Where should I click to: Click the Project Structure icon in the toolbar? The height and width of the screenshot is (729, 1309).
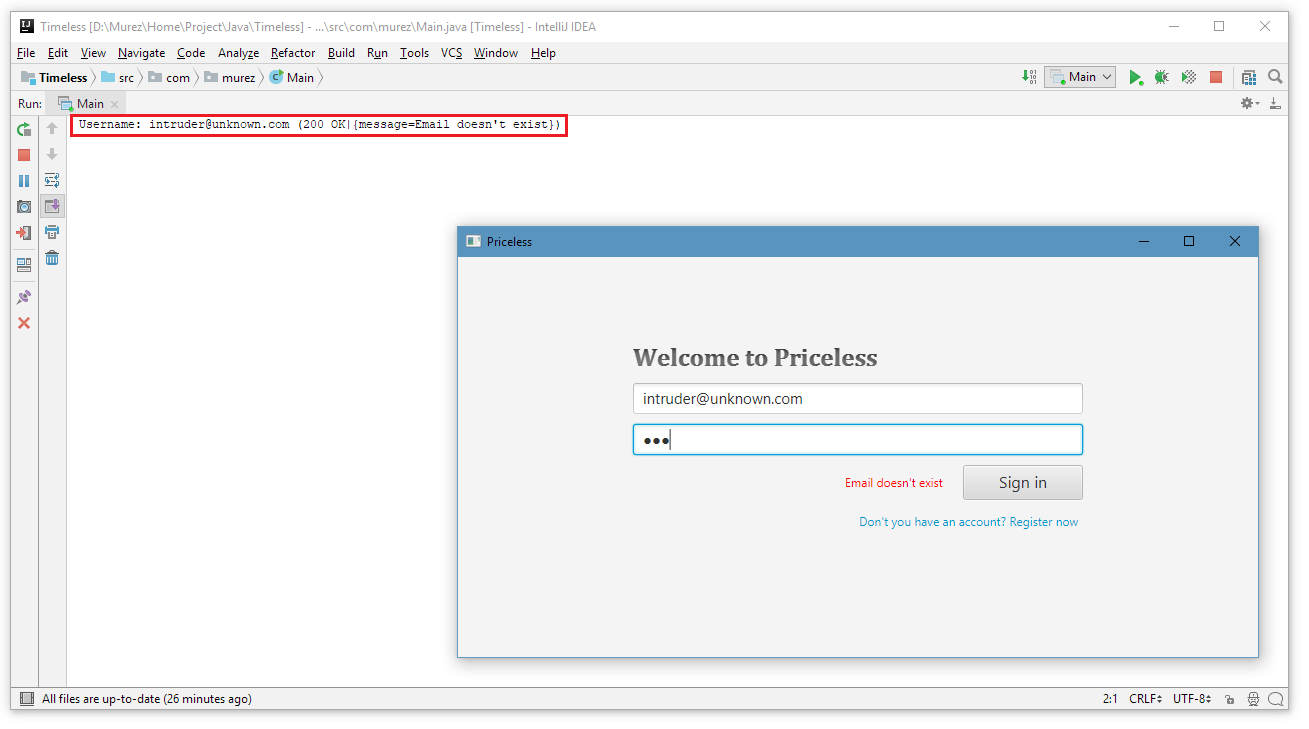[1249, 77]
